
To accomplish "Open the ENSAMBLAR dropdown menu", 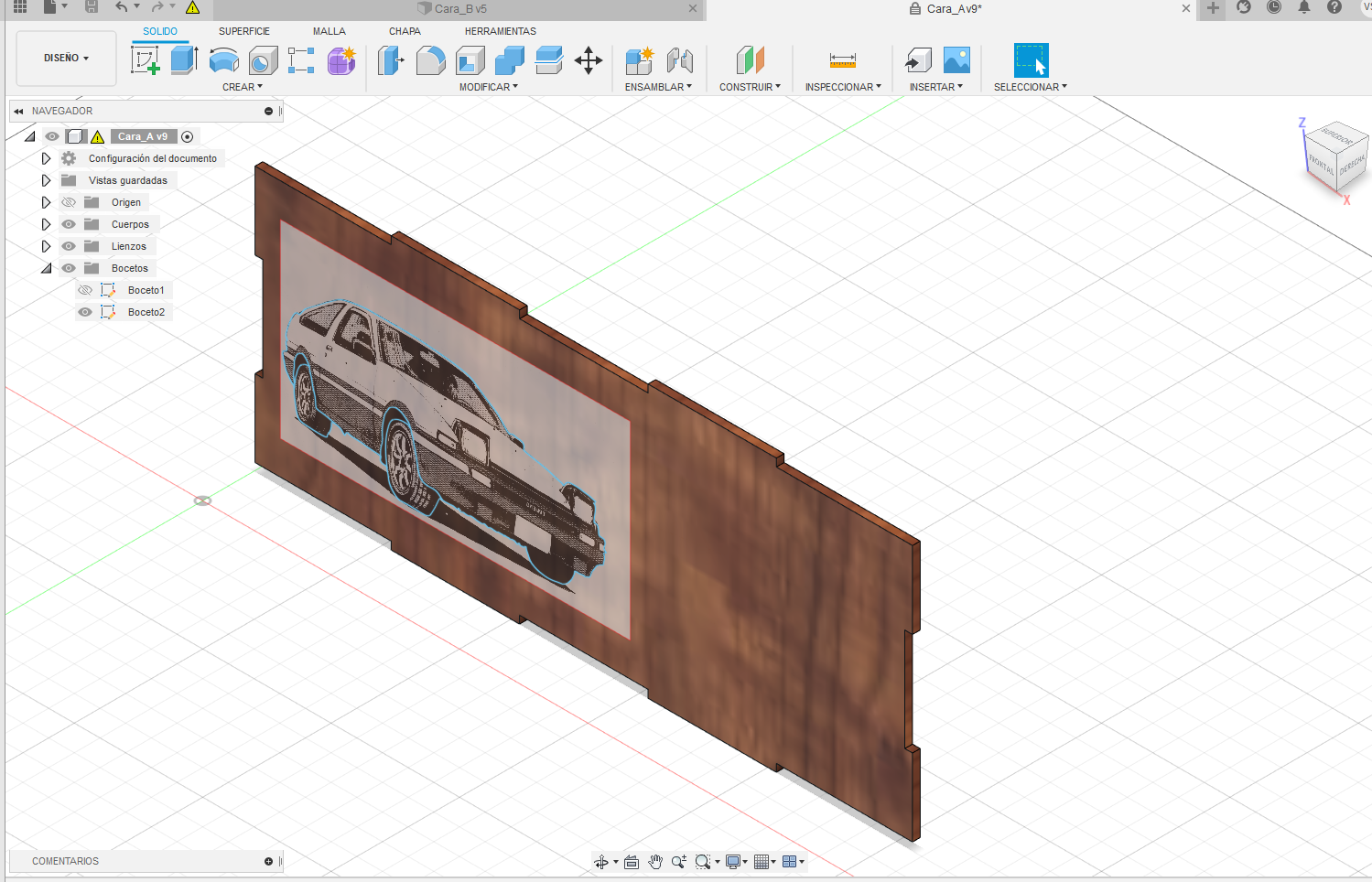I will tap(658, 87).
